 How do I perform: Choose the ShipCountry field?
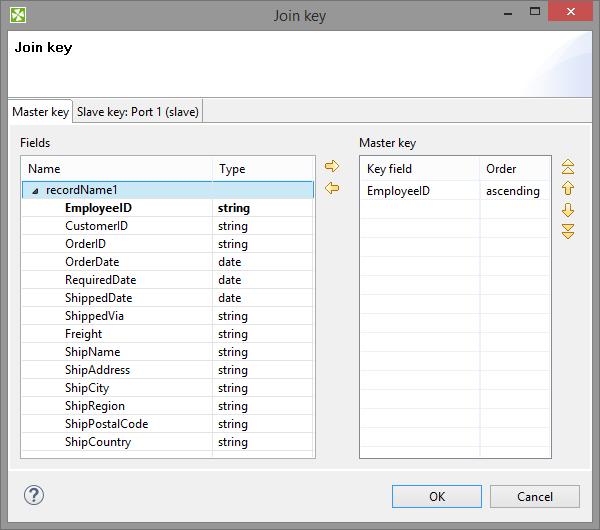(97, 442)
